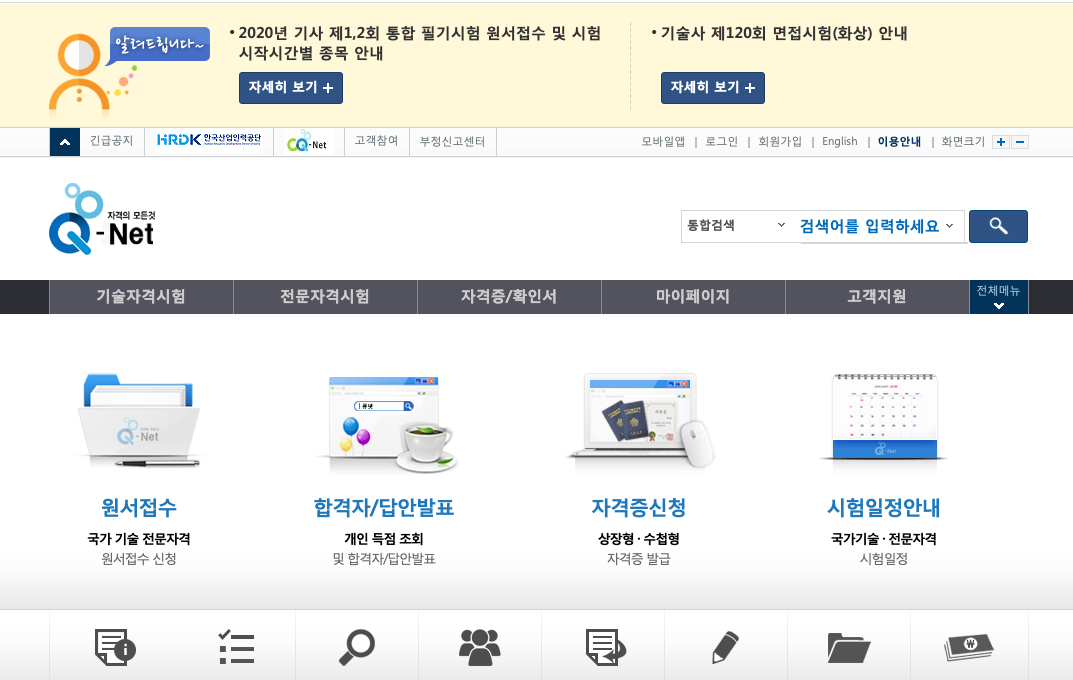Click the search magnifier button

[x=998, y=226]
